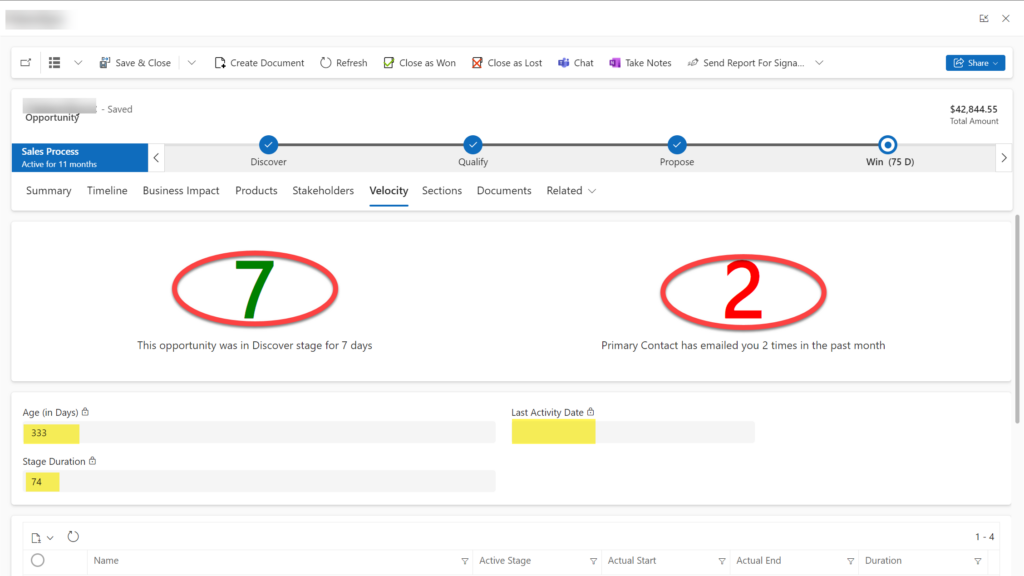Click lock icon beside Age (in Days)

[x=85, y=412]
